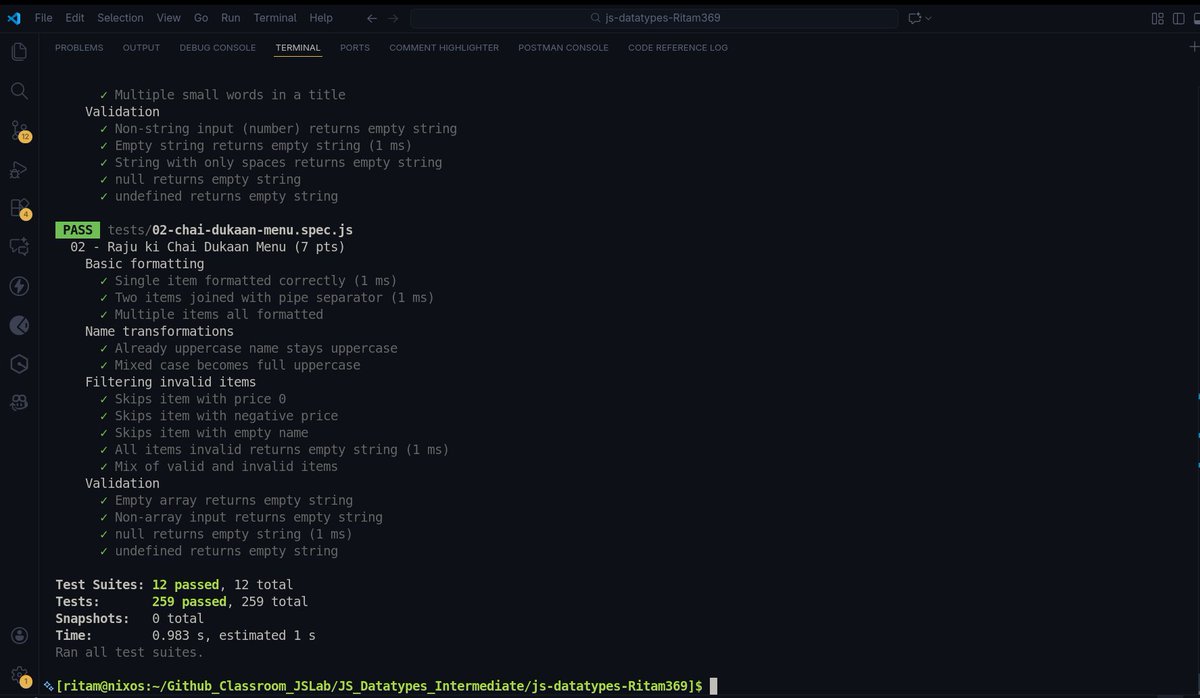The height and width of the screenshot is (698, 1200).
Task: Open the File menu
Action: (x=43, y=18)
